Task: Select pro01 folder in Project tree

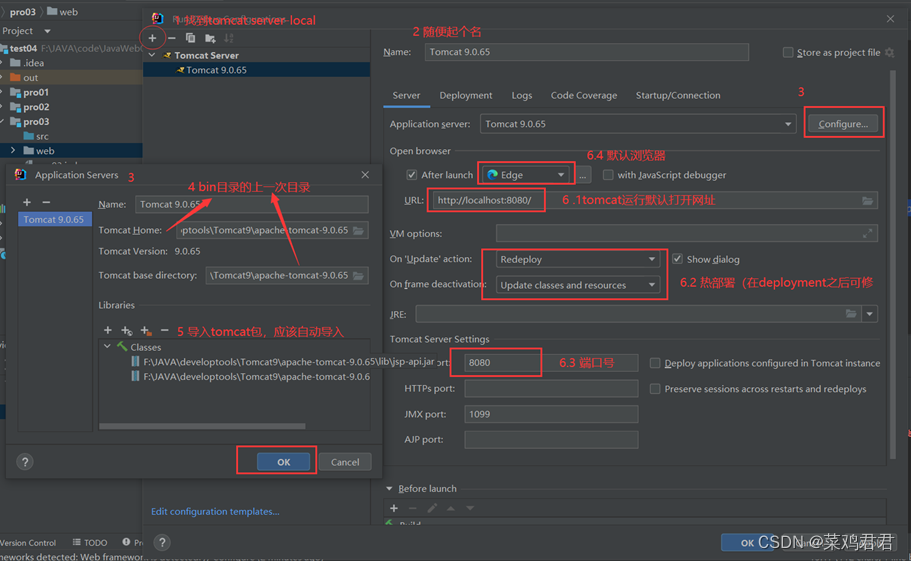Action: (36, 92)
